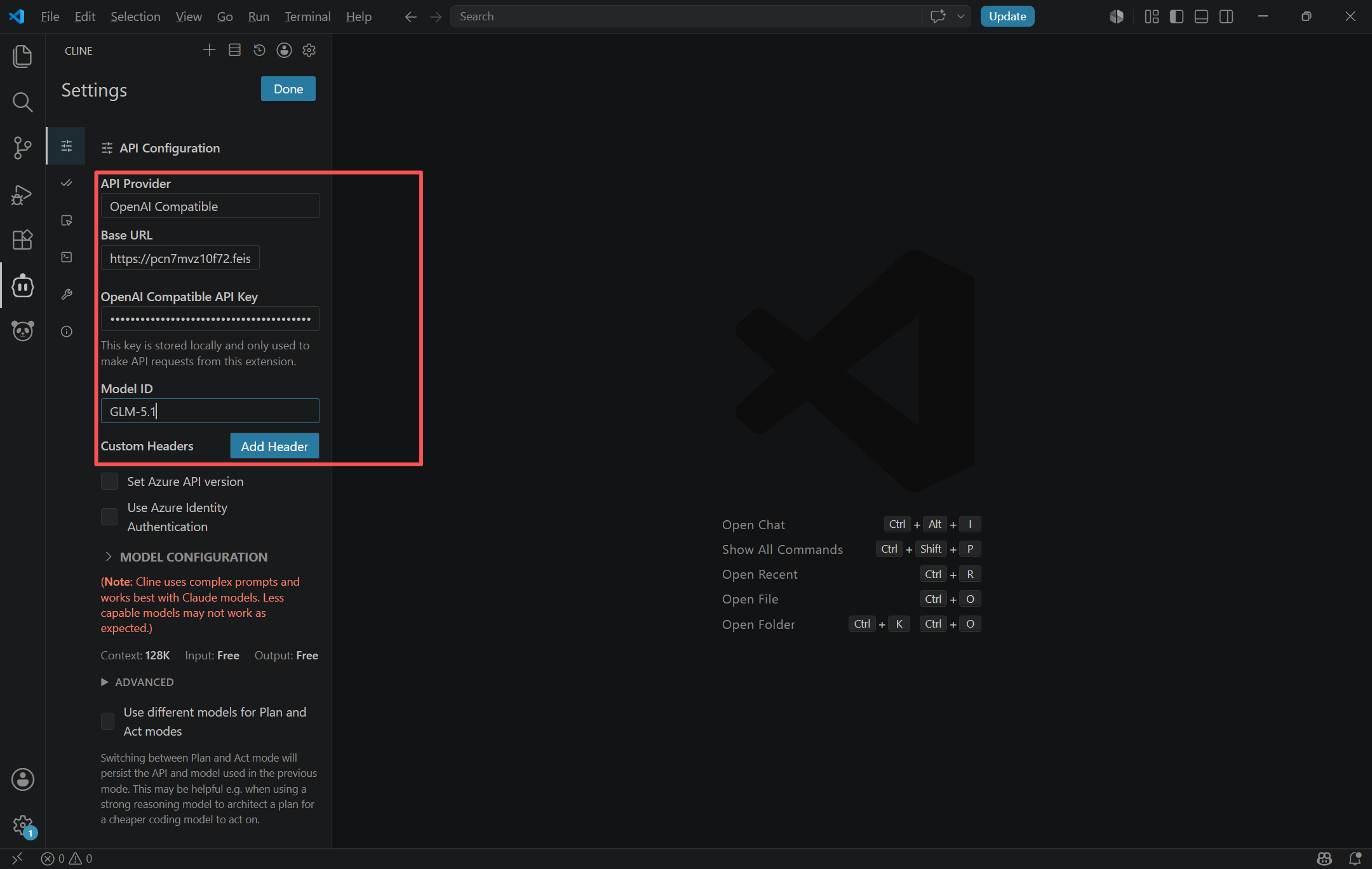Image resolution: width=1372 pixels, height=869 pixels.
Task: Open the Explorer view in the activity bar
Action: [22, 56]
